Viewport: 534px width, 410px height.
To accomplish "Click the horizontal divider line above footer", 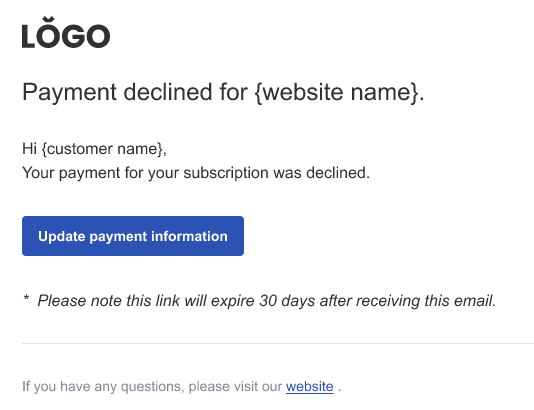I will (x=278, y=344).
